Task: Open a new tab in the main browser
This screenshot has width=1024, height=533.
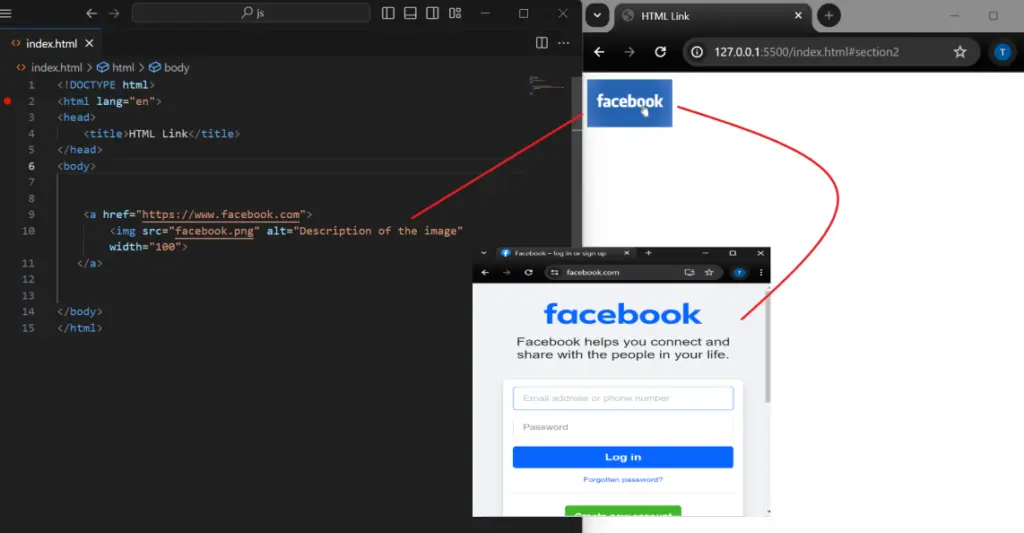Action: 829,16
